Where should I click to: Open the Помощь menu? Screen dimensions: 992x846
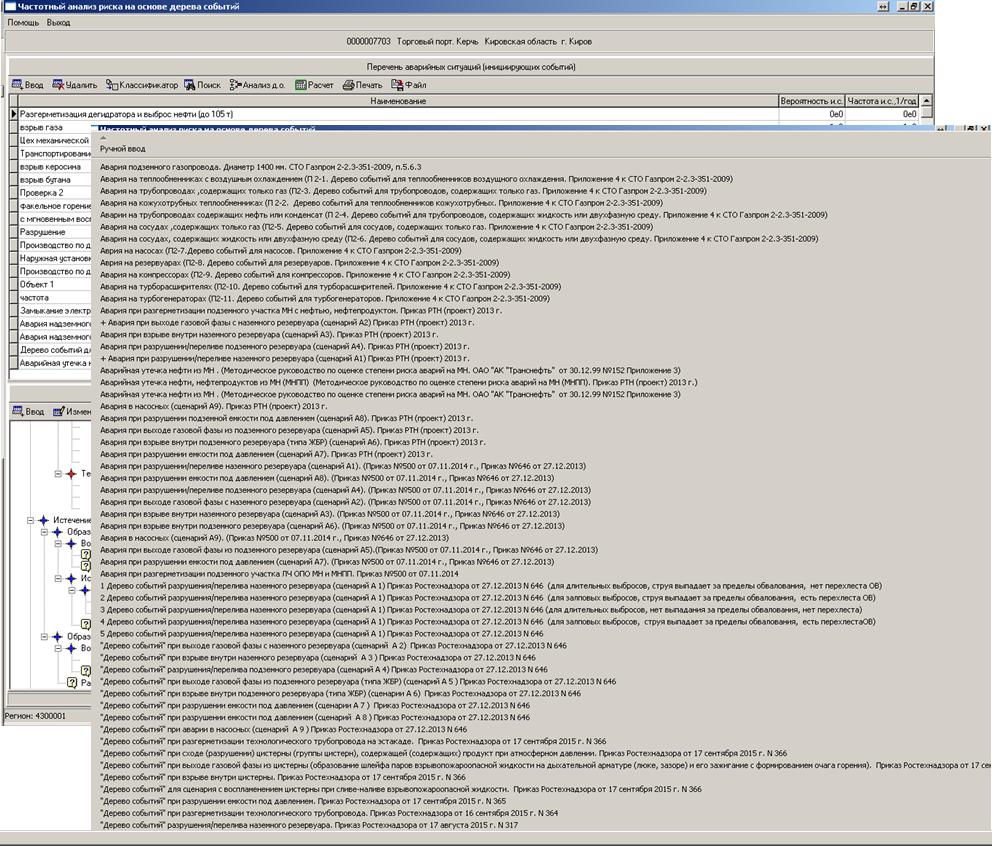pyautogui.click(x=23, y=22)
